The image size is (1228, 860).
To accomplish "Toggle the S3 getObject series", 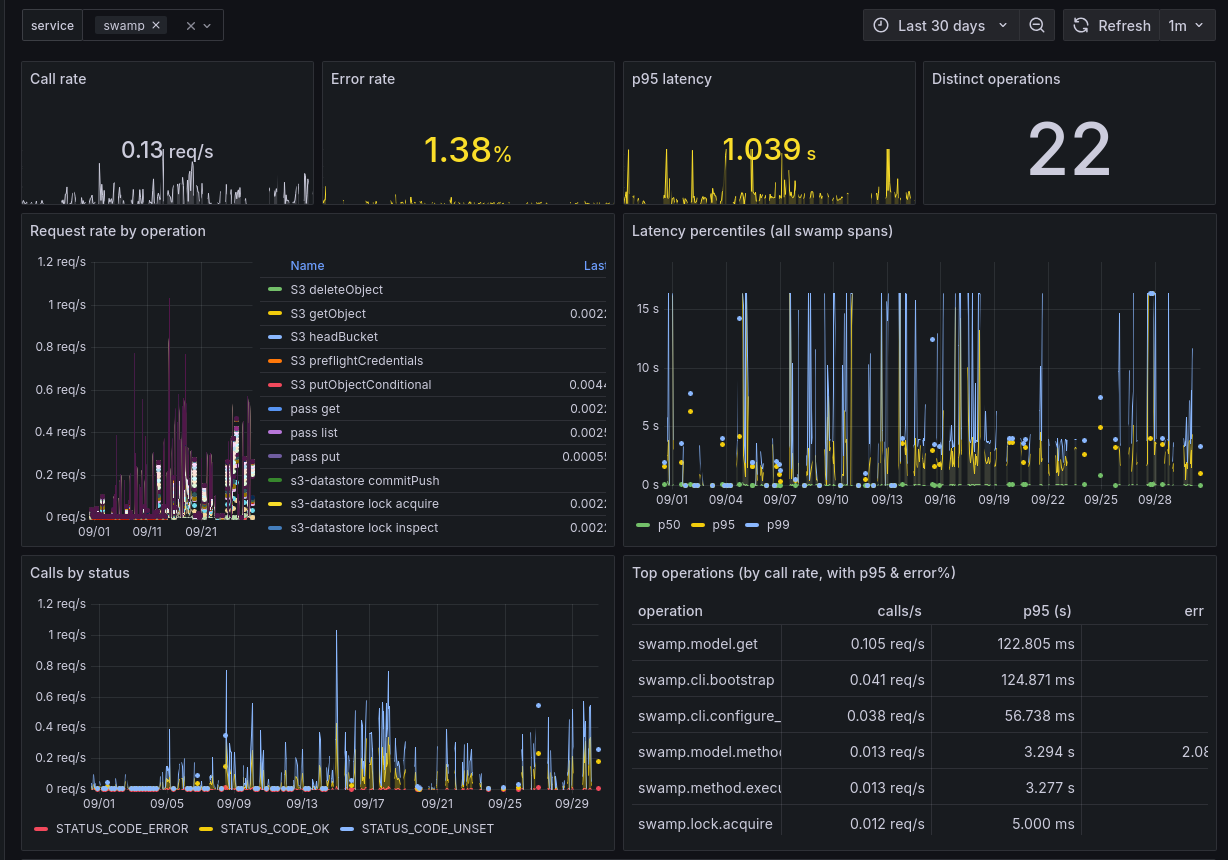I will [328, 314].
